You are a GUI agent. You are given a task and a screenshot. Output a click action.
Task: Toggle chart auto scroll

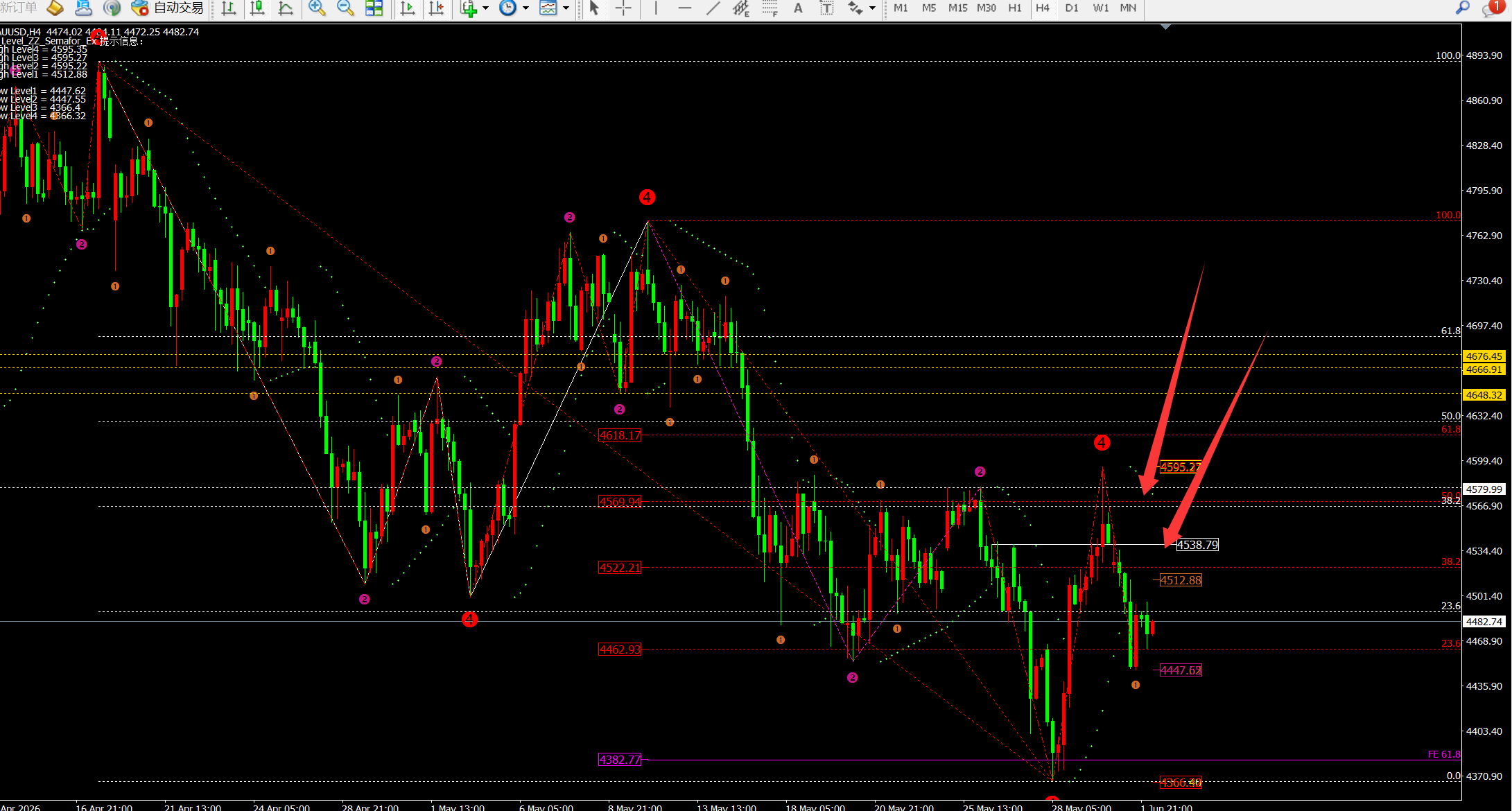tap(408, 8)
